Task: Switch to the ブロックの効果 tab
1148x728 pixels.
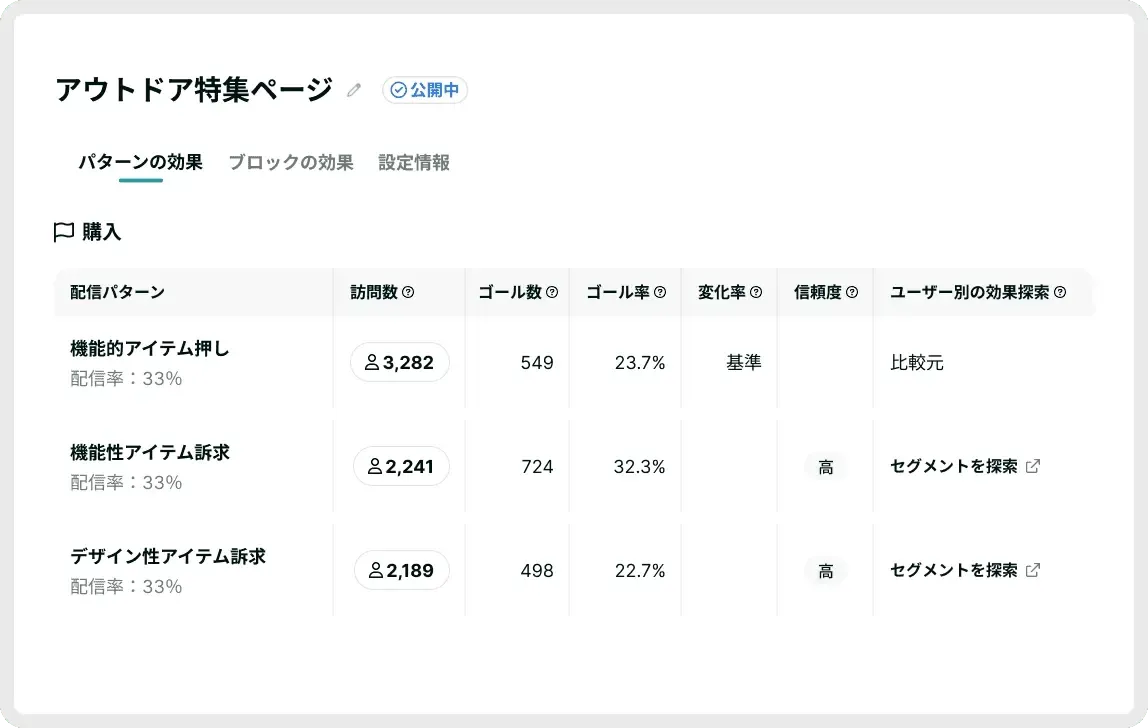Action: (290, 162)
